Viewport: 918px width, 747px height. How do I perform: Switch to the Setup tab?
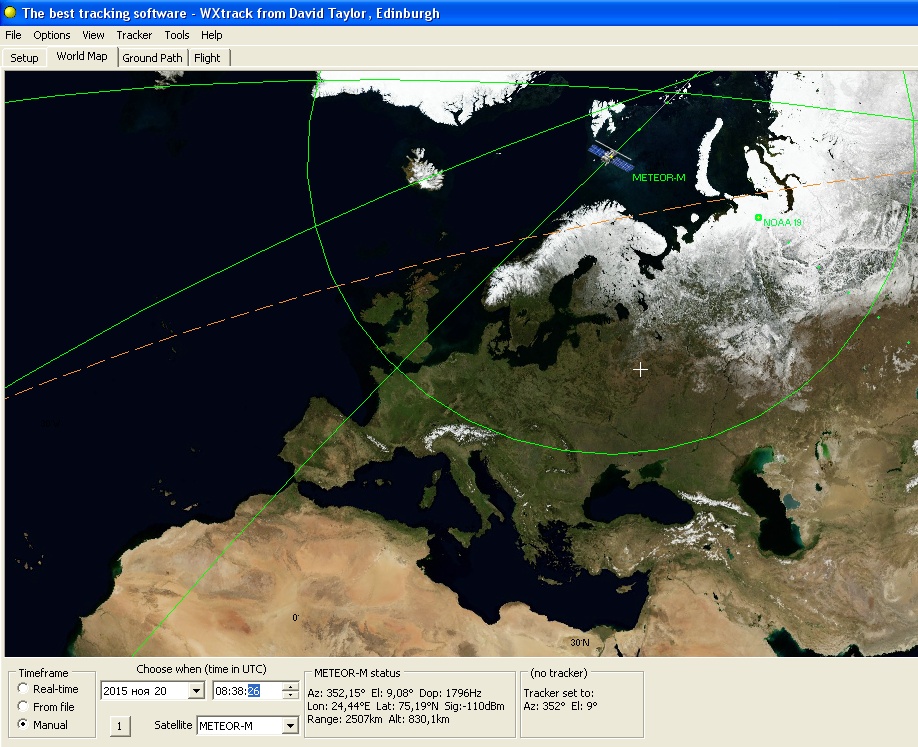pos(24,58)
